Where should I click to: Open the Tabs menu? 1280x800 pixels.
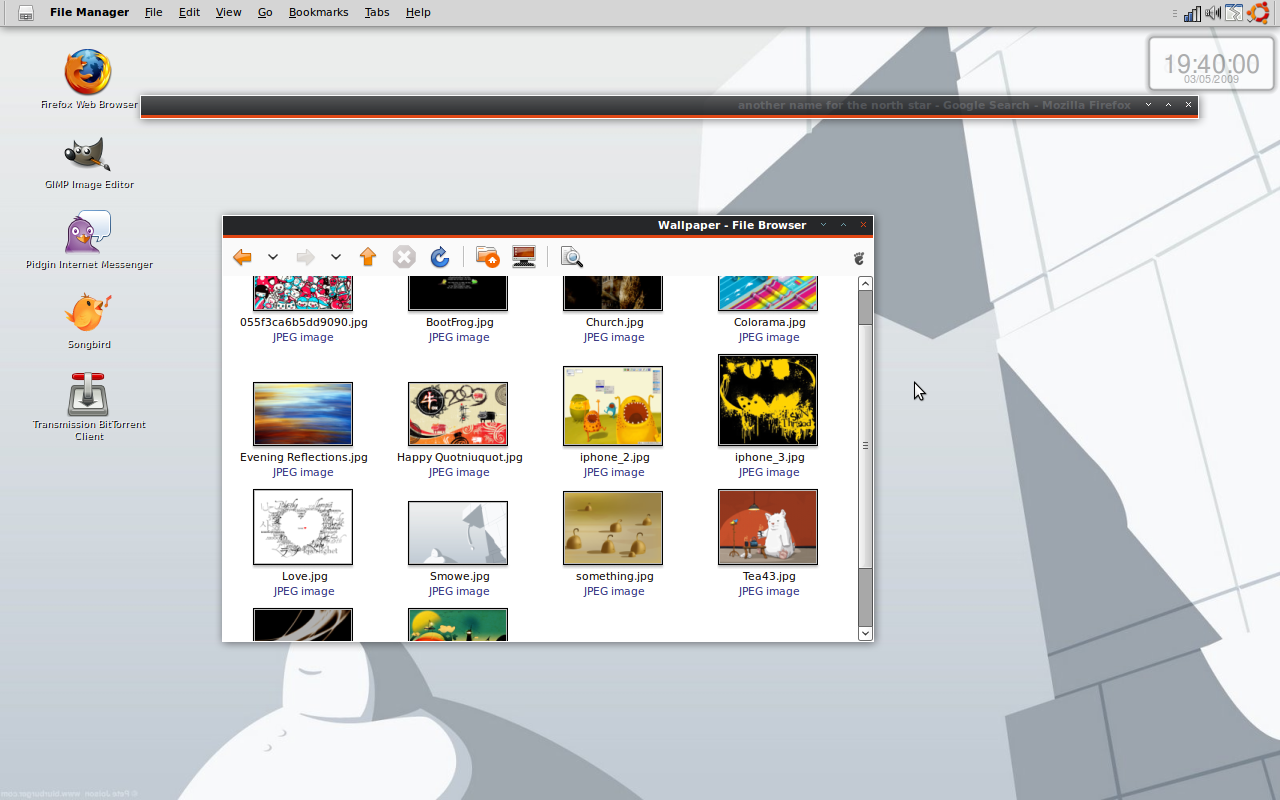pos(377,12)
